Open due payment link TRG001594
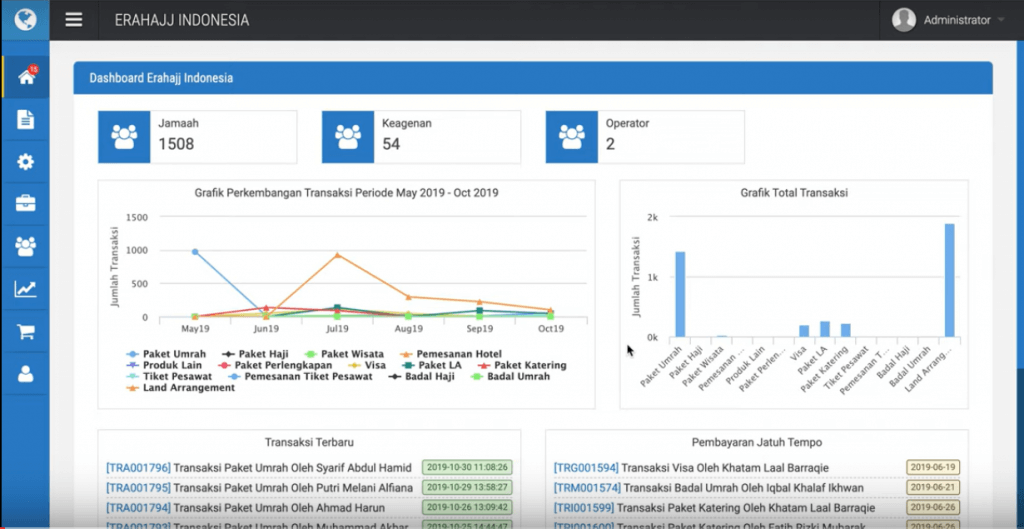 [586, 467]
